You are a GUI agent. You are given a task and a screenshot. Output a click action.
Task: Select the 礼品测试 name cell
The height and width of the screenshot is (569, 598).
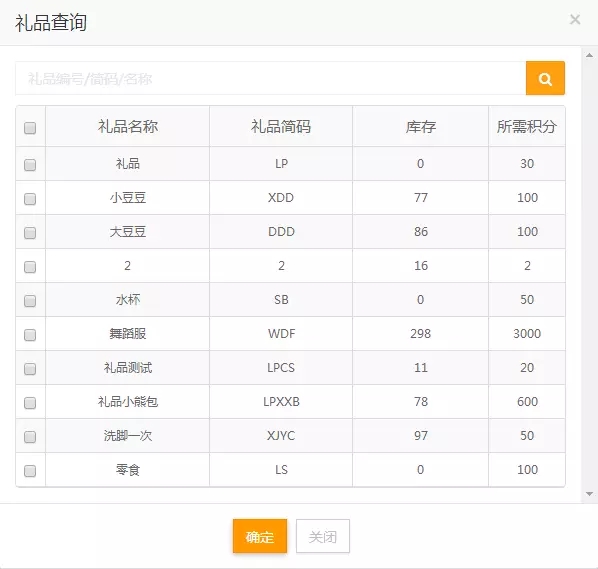coord(127,368)
